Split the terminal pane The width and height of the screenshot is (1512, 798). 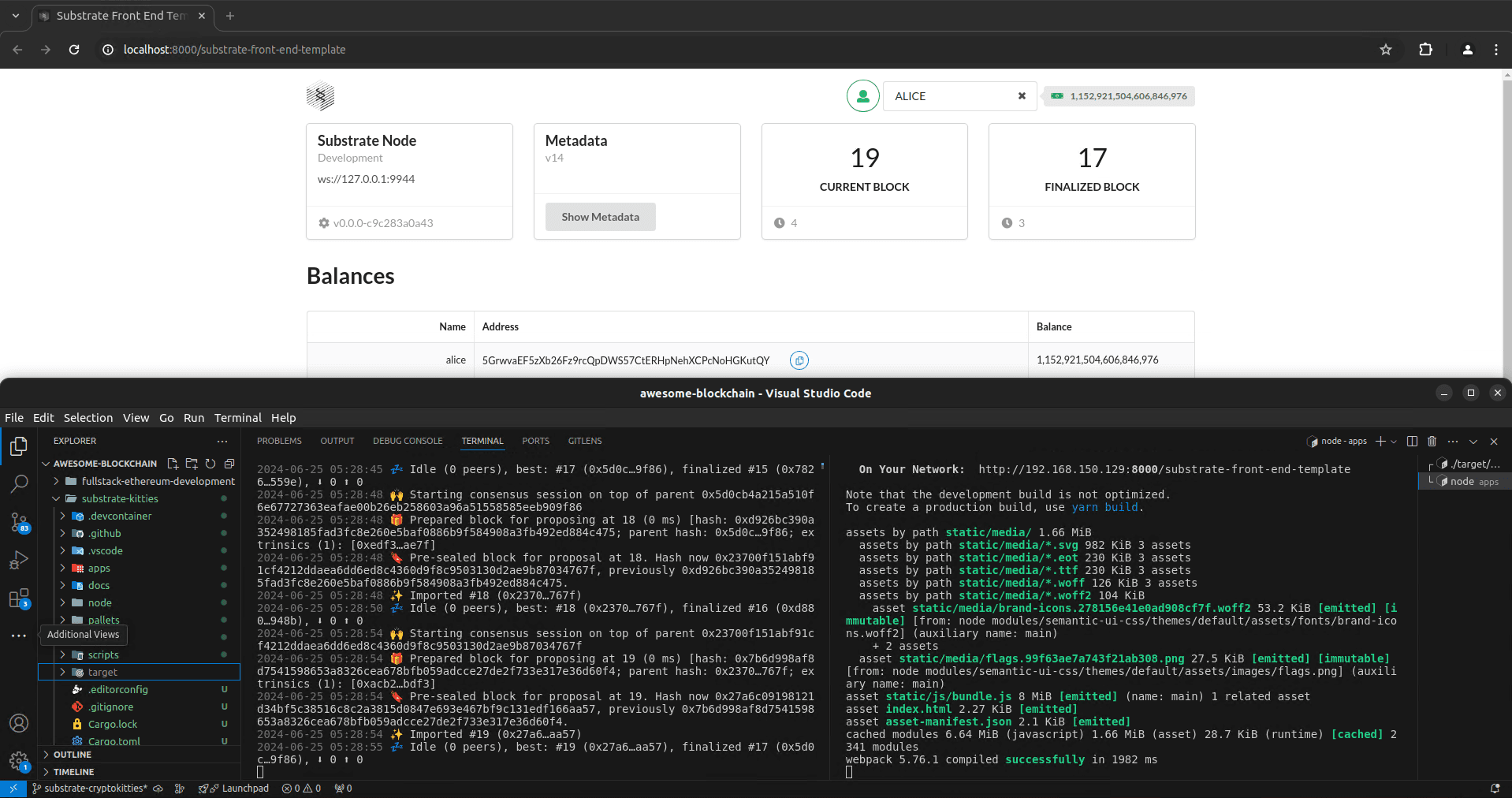(1412, 442)
